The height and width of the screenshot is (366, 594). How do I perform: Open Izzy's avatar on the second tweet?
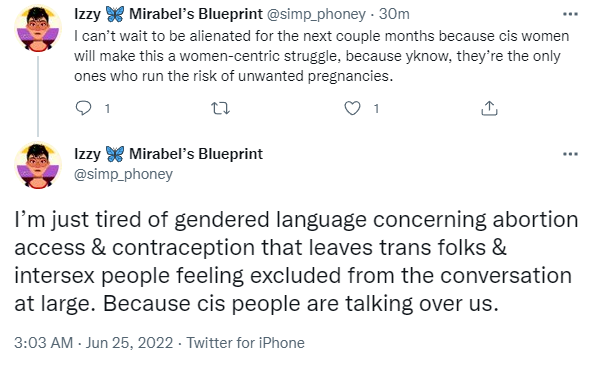pyautogui.click(x=38, y=165)
